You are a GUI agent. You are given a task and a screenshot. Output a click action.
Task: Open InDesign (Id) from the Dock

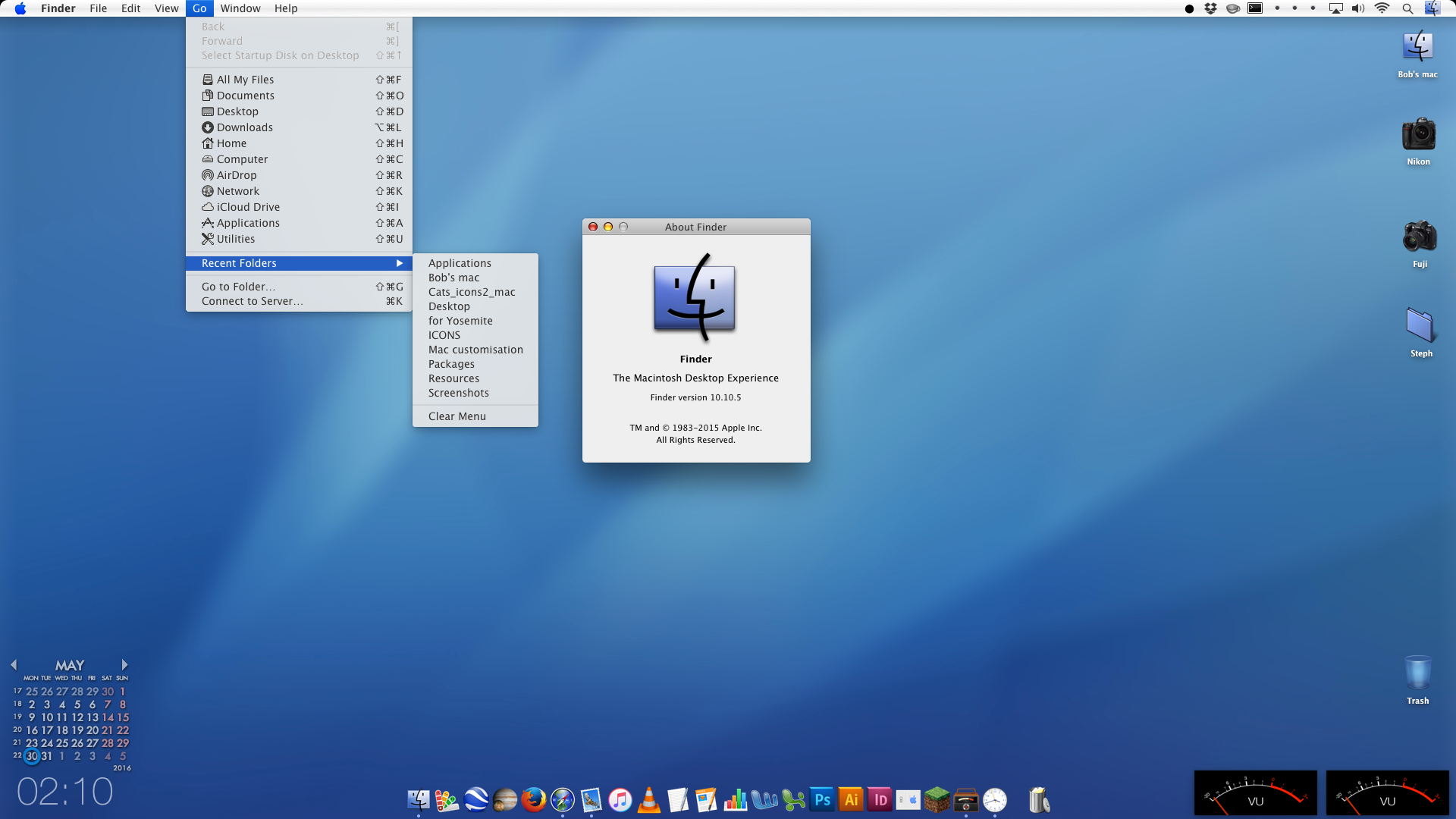click(x=880, y=800)
